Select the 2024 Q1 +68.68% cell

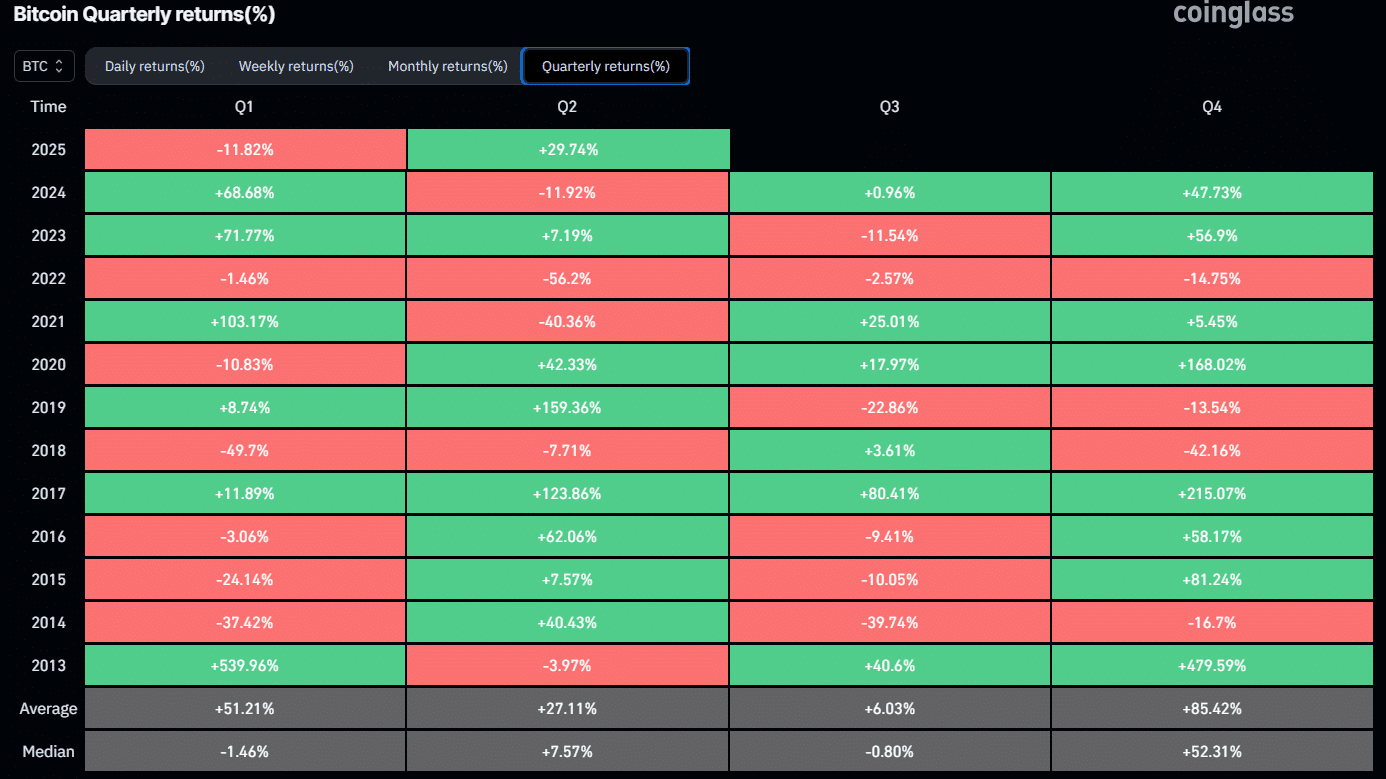pyautogui.click(x=244, y=192)
